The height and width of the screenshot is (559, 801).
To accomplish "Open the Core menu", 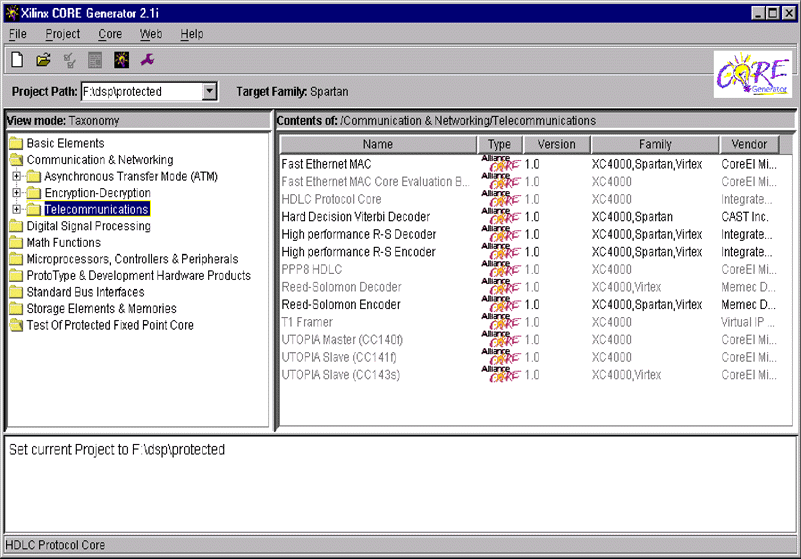I will [110, 34].
